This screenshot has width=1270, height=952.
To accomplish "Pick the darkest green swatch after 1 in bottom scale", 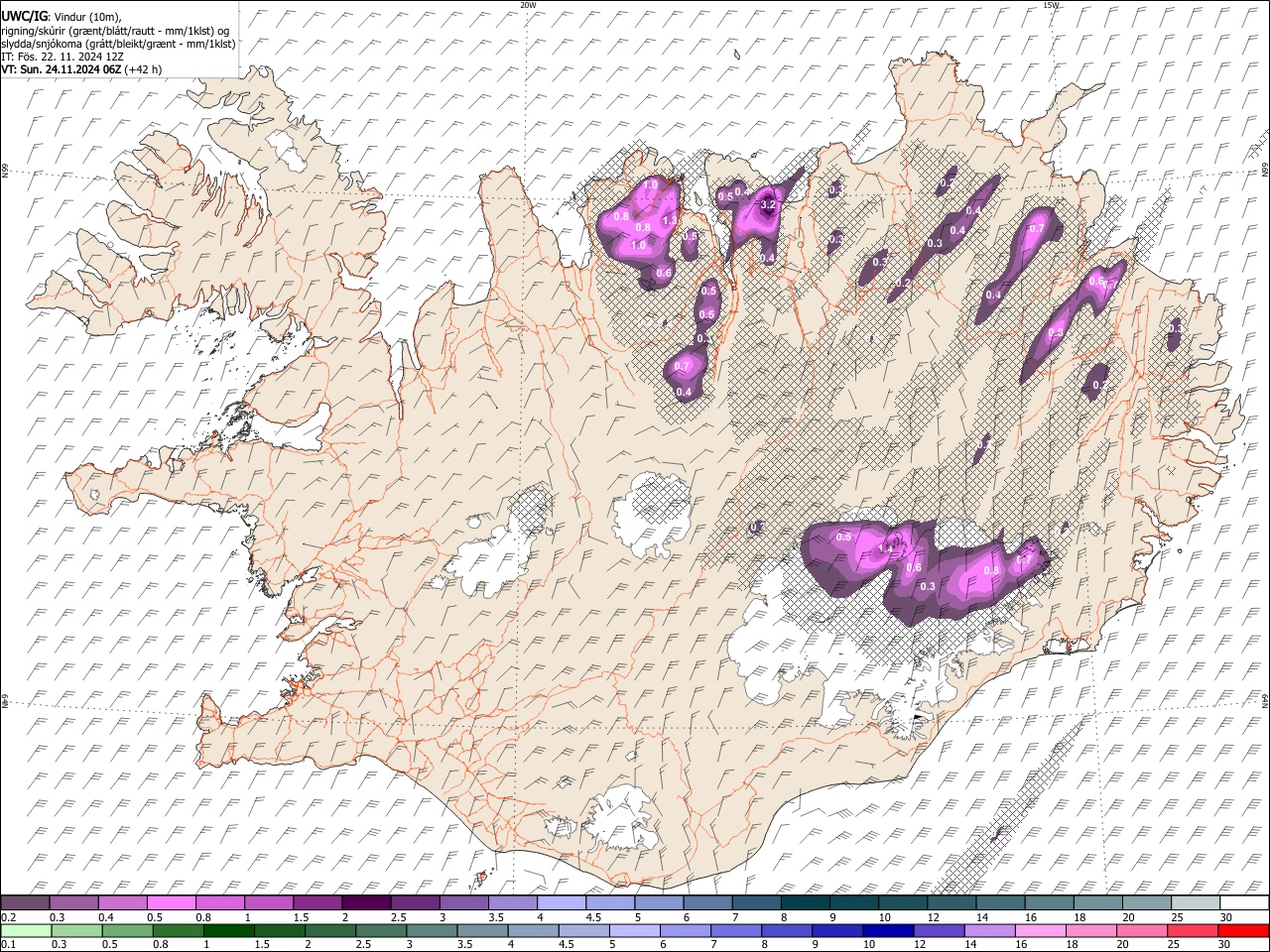I will coord(230,930).
